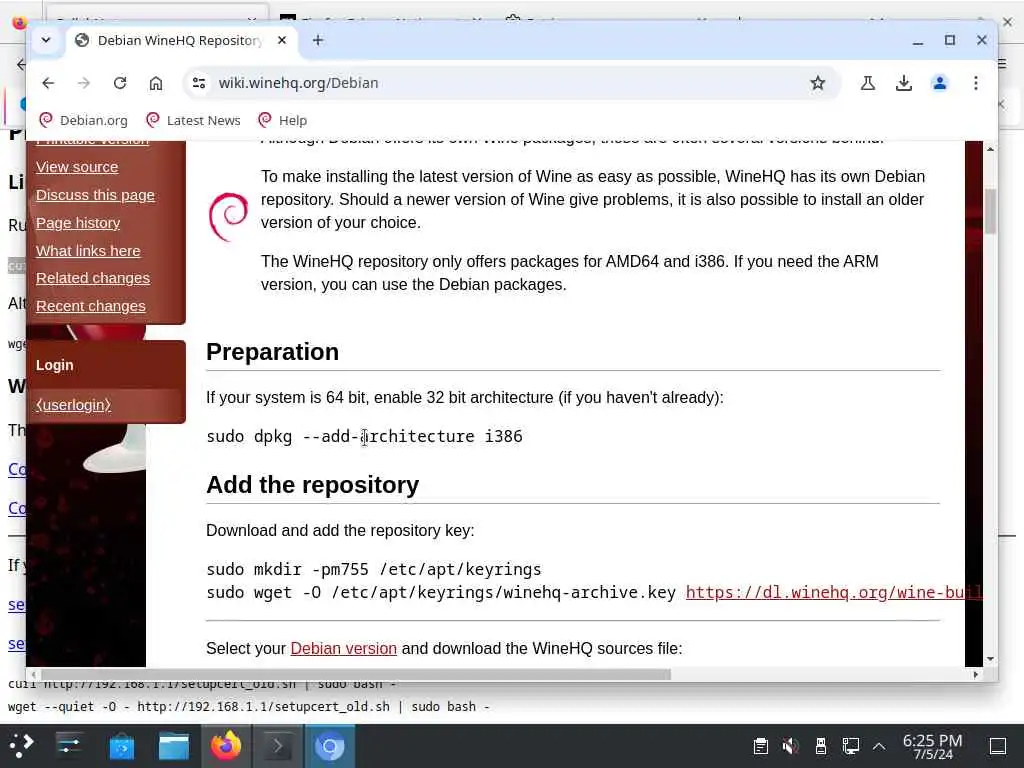Select Chromium task in taskbar
Image resolution: width=1024 pixels, height=768 pixels.
tap(330, 746)
